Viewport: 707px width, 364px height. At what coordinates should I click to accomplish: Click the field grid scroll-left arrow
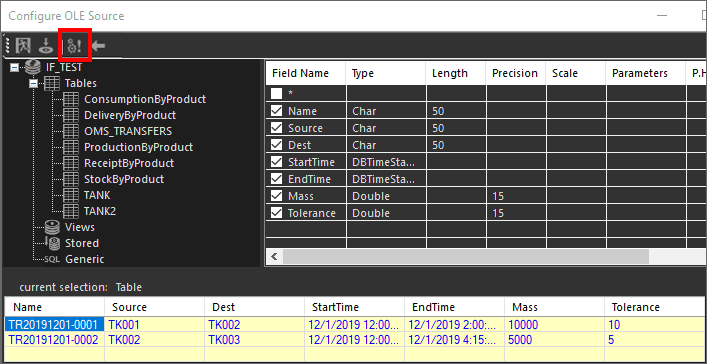[x=274, y=257]
